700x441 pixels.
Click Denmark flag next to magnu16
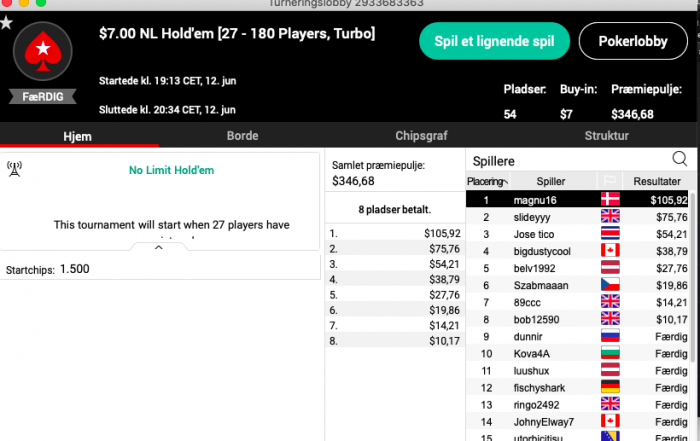click(610, 199)
